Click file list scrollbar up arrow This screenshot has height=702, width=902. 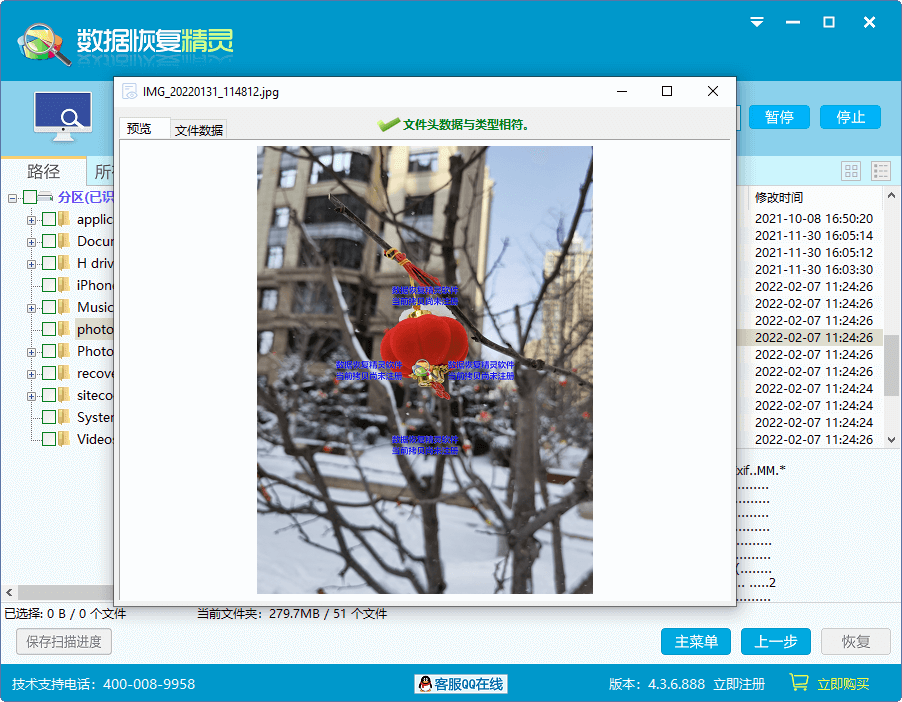[891, 196]
